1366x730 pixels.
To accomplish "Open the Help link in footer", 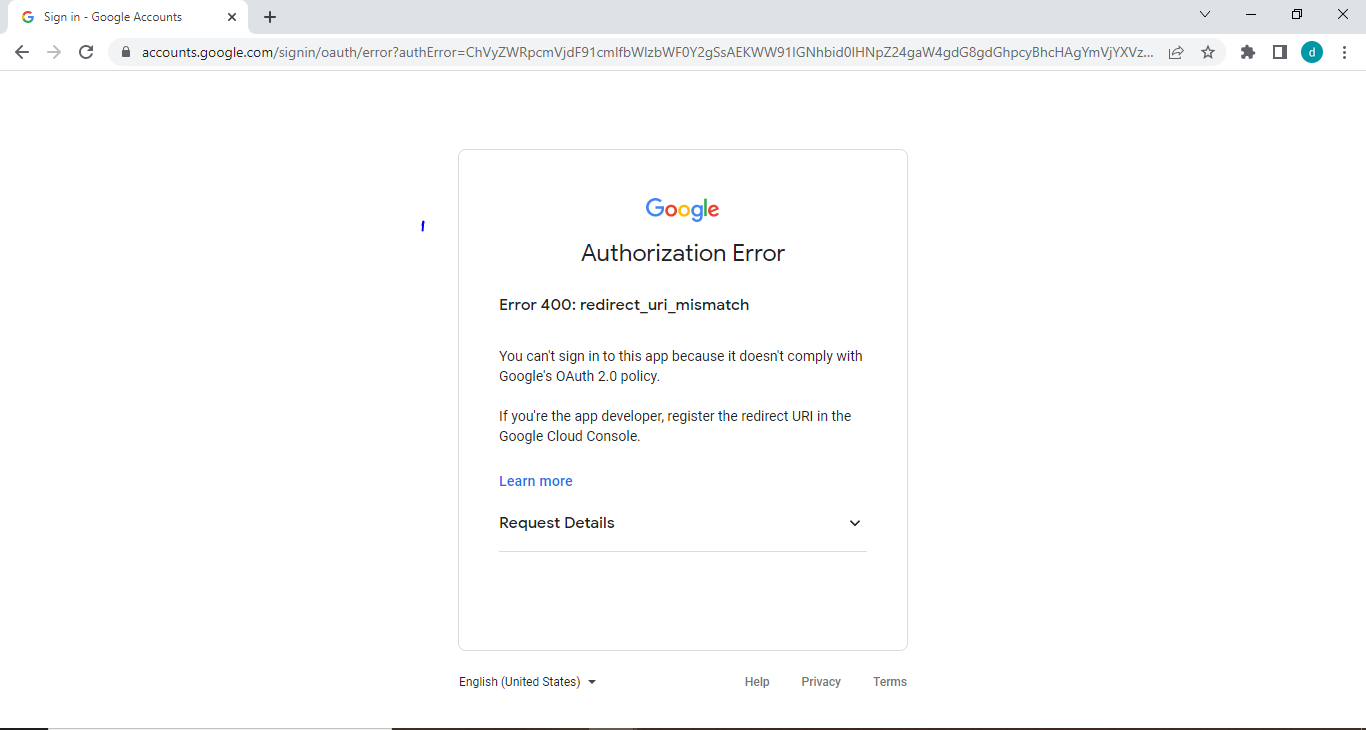I will (x=757, y=682).
